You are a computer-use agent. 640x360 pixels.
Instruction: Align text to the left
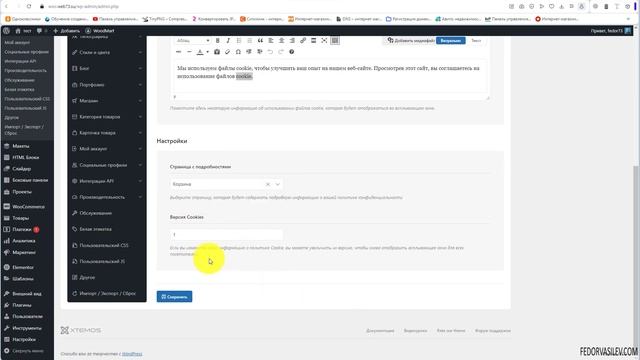271,40
